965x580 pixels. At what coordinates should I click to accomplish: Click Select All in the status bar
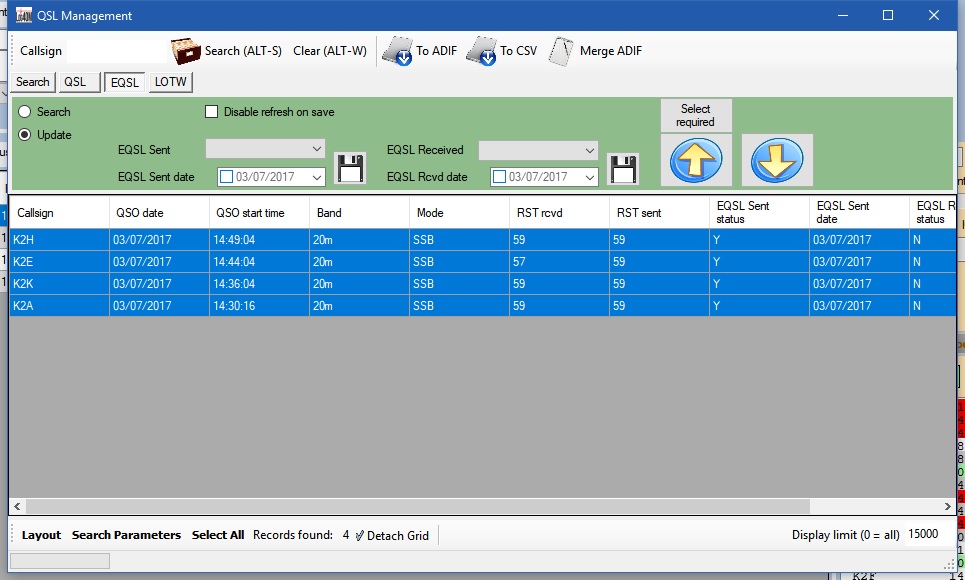click(218, 535)
